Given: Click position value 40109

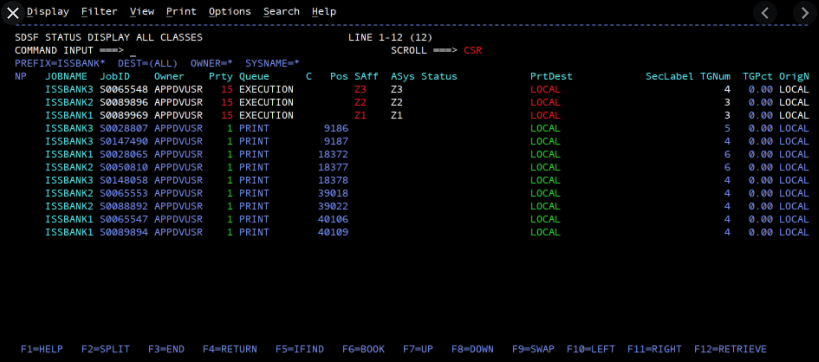Looking at the screenshot, I should [x=333, y=232].
